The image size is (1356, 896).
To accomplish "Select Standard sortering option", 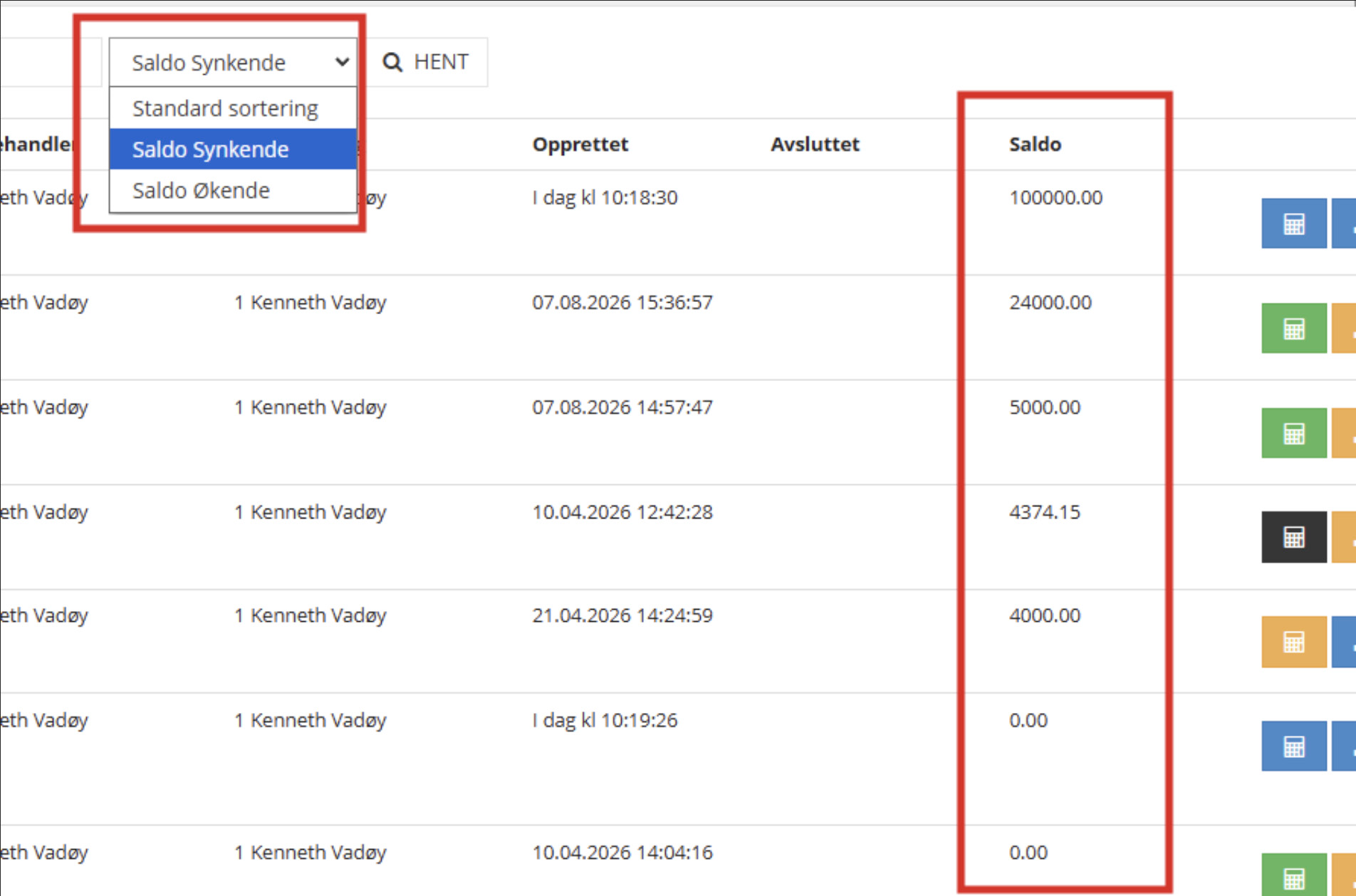I will tap(233, 108).
